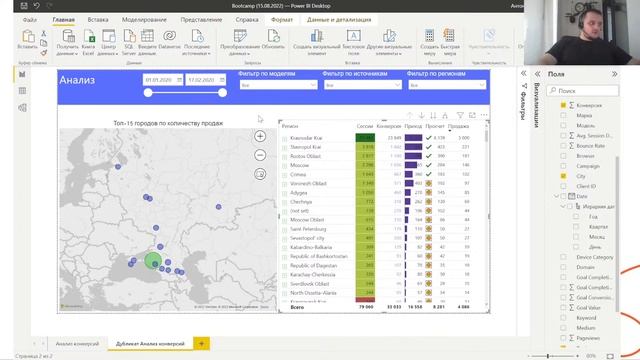Open the more options ellipsis above table
This screenshot has height=360, width=640.
tap(484, 116)
